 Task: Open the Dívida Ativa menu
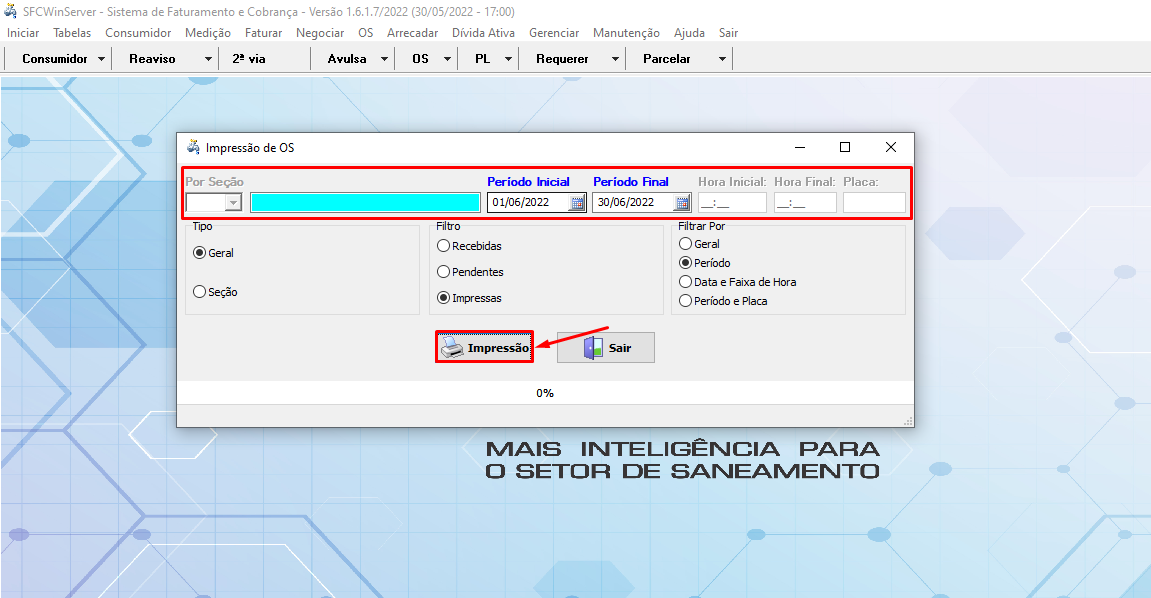pyautogui.click(x=483, y=33)
